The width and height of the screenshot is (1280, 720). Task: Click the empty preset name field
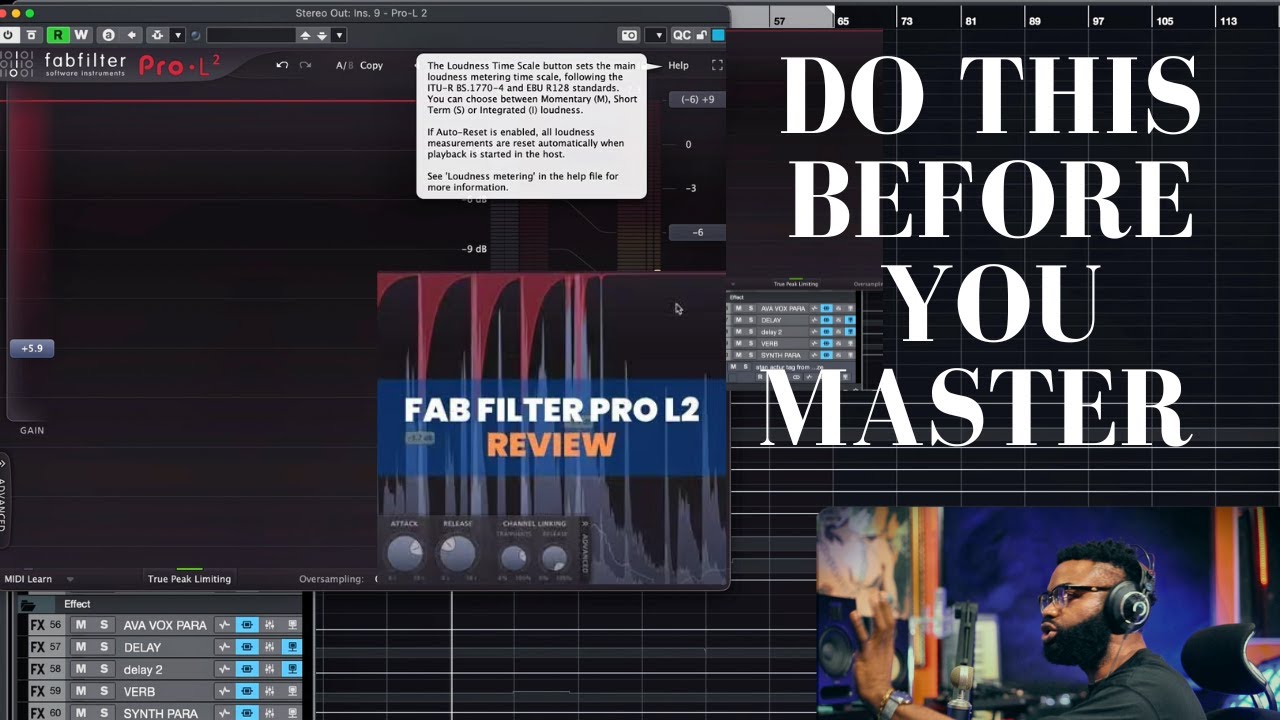pyautogui.click(x=250, y=35)
